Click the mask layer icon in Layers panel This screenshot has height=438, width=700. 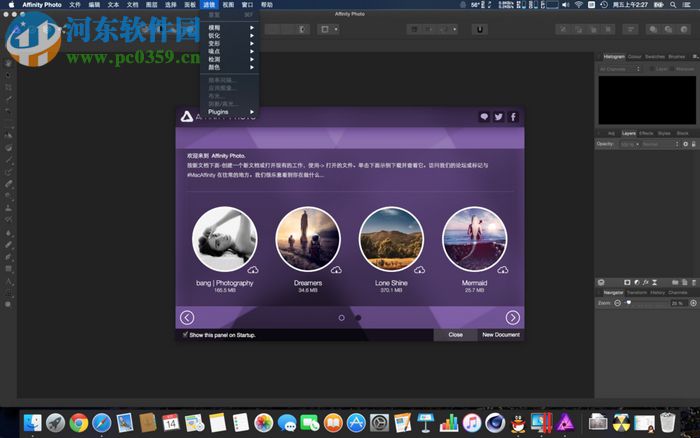(627, 282)
